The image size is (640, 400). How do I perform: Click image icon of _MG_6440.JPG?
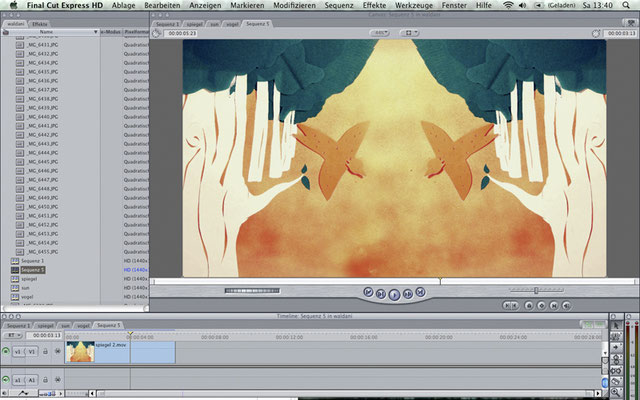[20, 117]
